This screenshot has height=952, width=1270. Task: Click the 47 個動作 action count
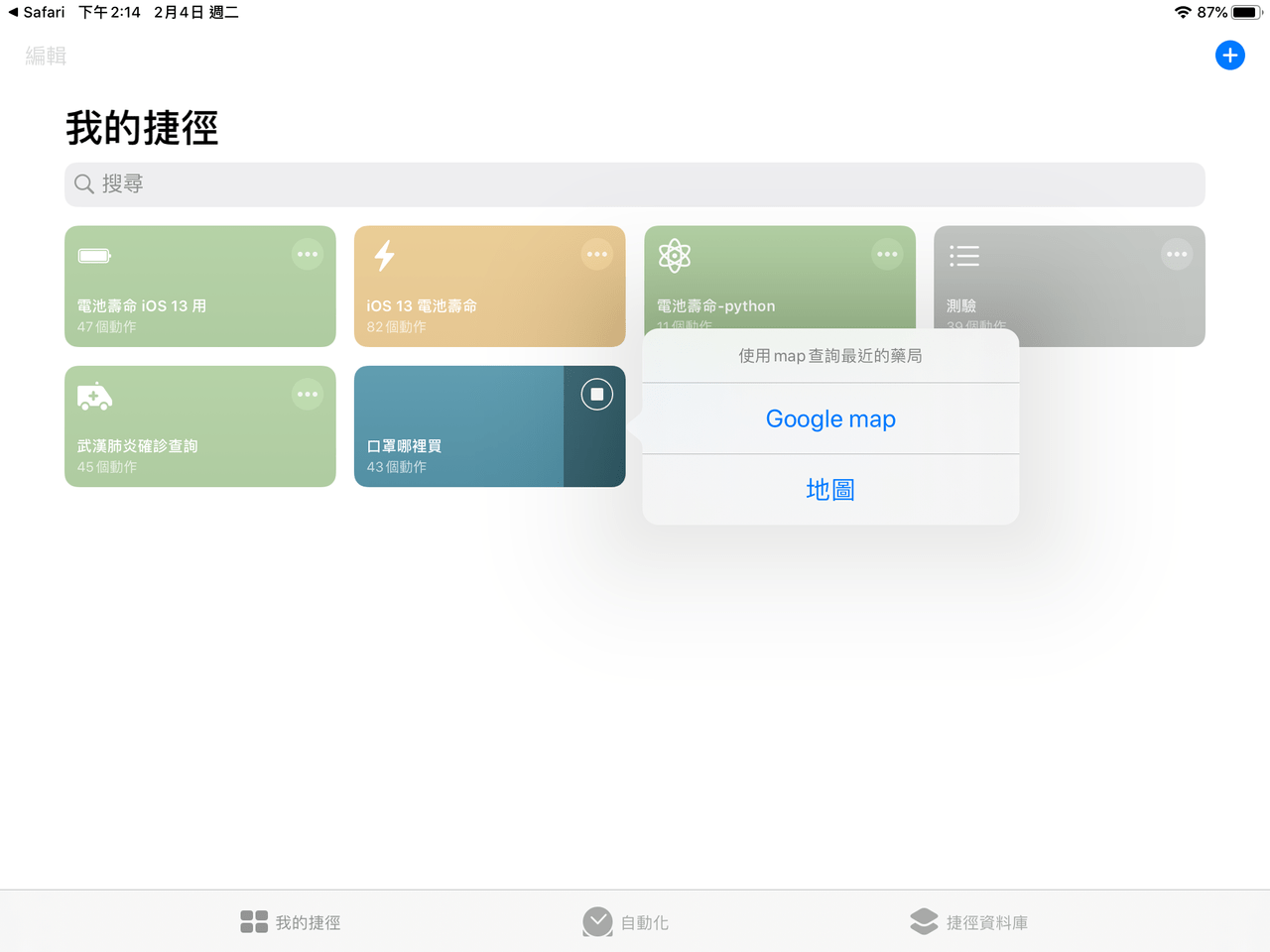[x=107, y=327]
